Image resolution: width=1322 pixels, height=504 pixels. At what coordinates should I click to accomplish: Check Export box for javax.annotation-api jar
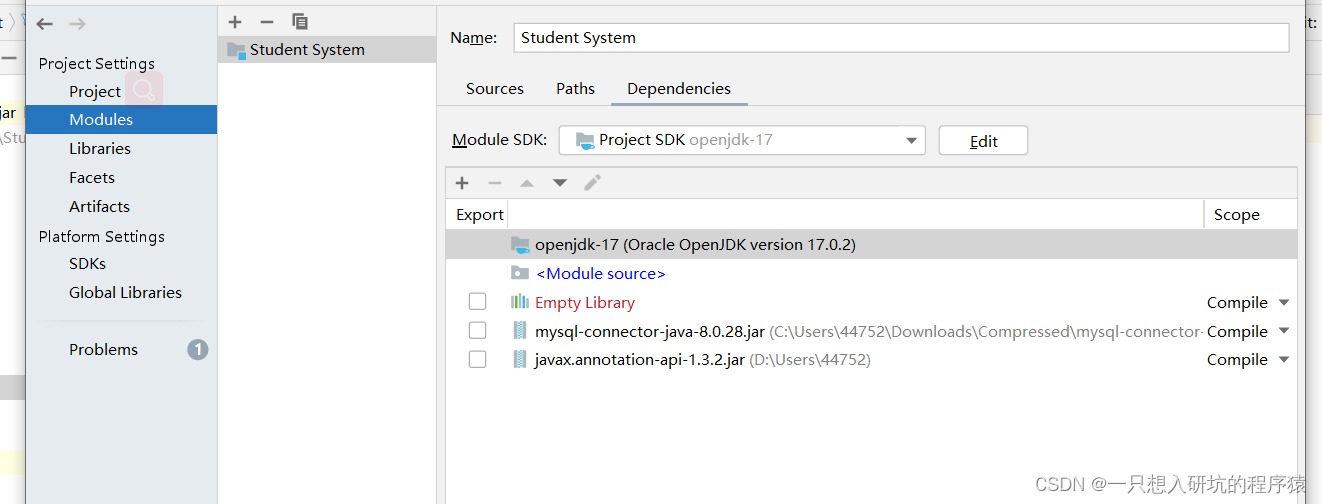[477, 359]
